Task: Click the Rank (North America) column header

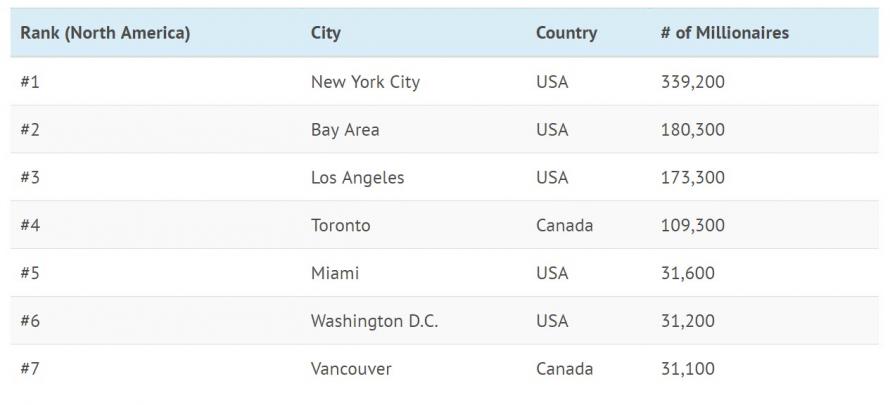Action: tap(105, 33)
